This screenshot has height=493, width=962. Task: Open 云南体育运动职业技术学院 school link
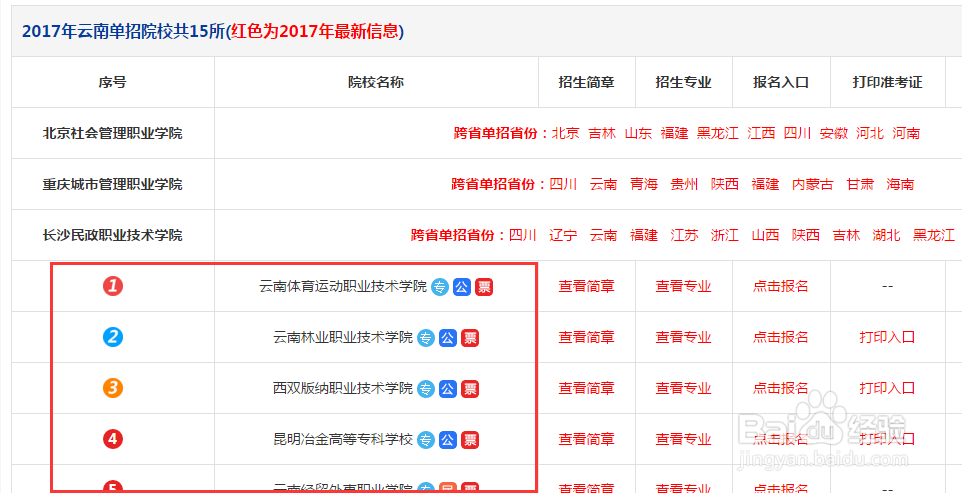pyautogui.click(x=343, y=286)
